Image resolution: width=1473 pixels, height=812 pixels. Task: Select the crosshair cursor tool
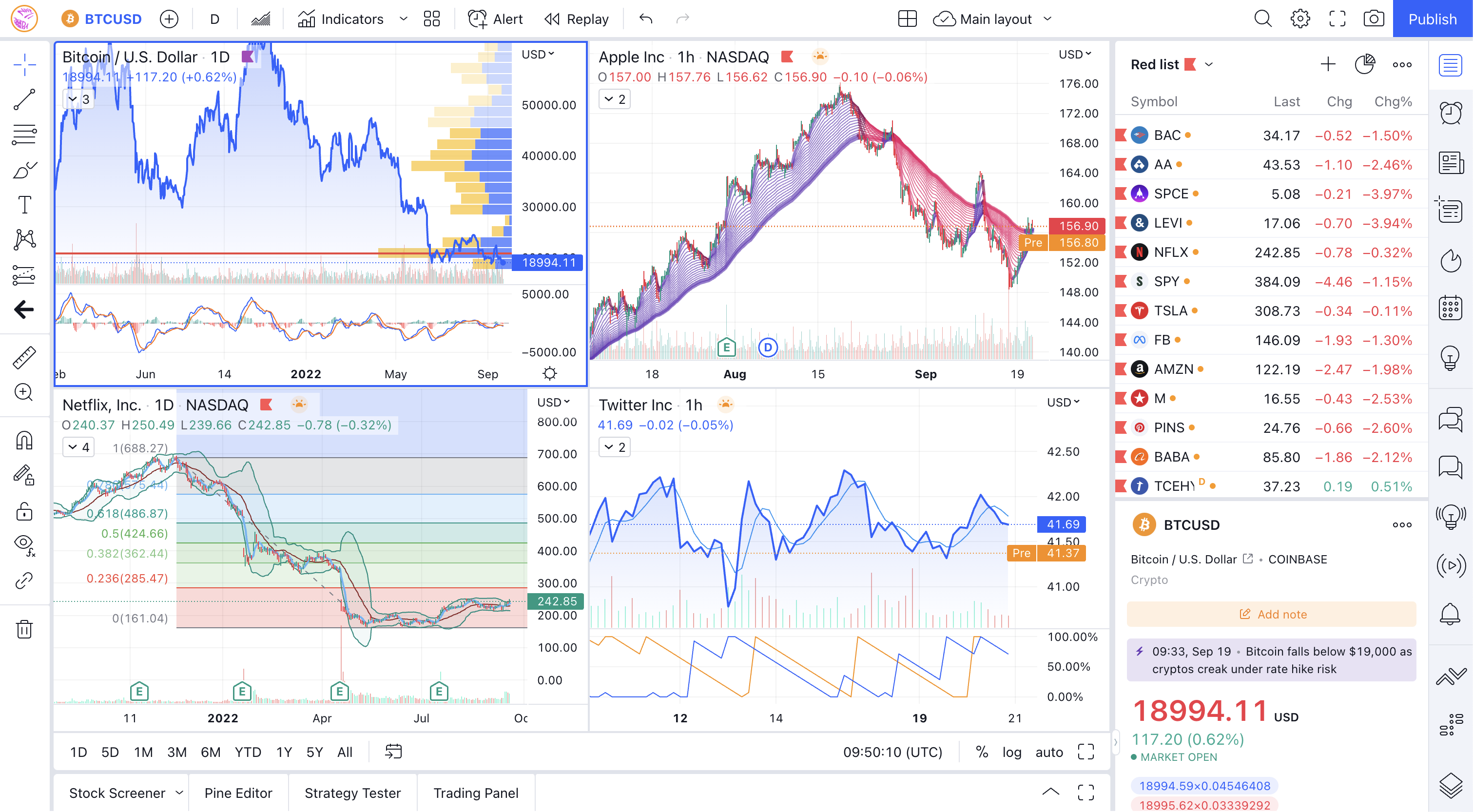[24, 65]
